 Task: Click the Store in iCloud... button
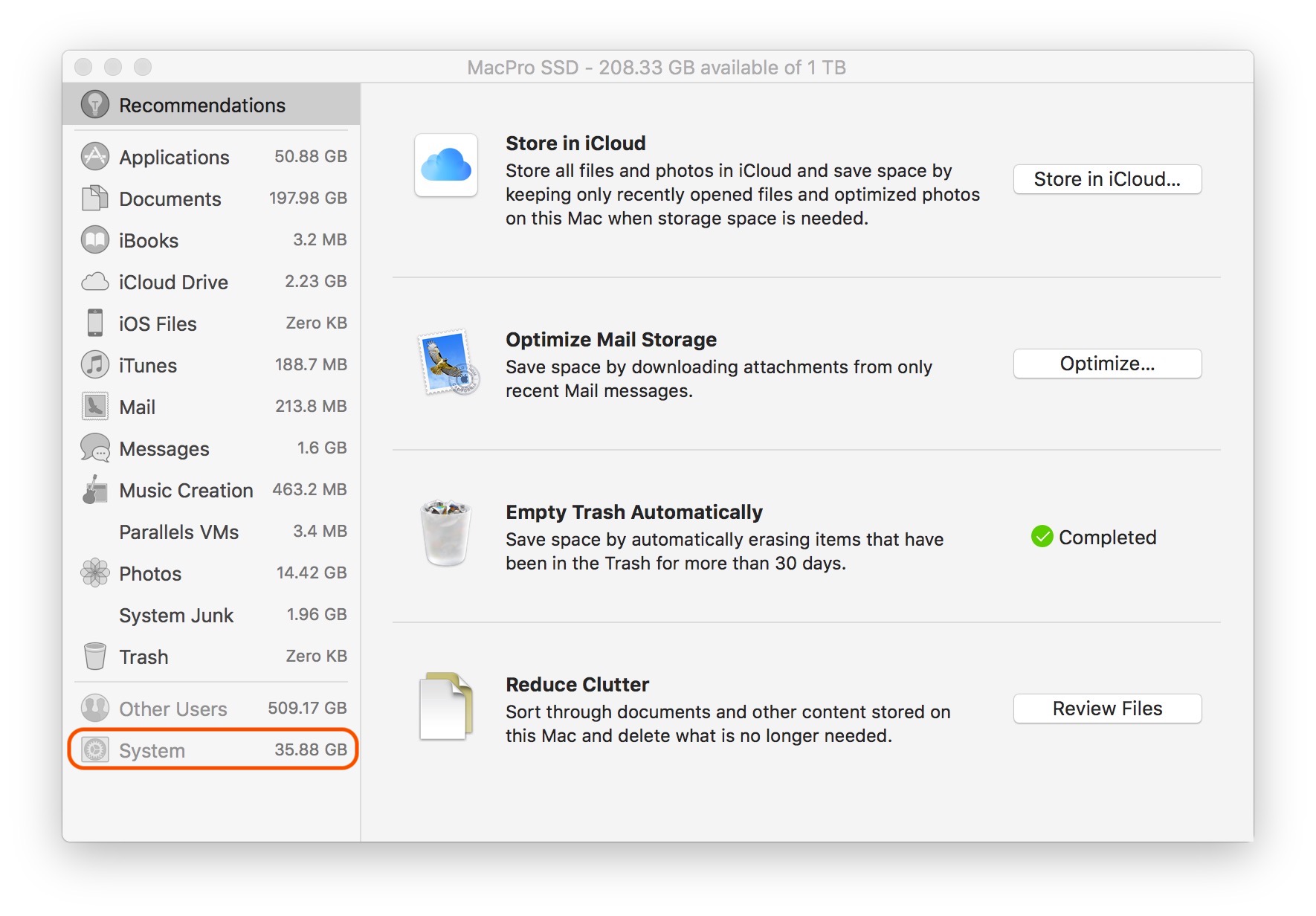tap(1107, 179)
